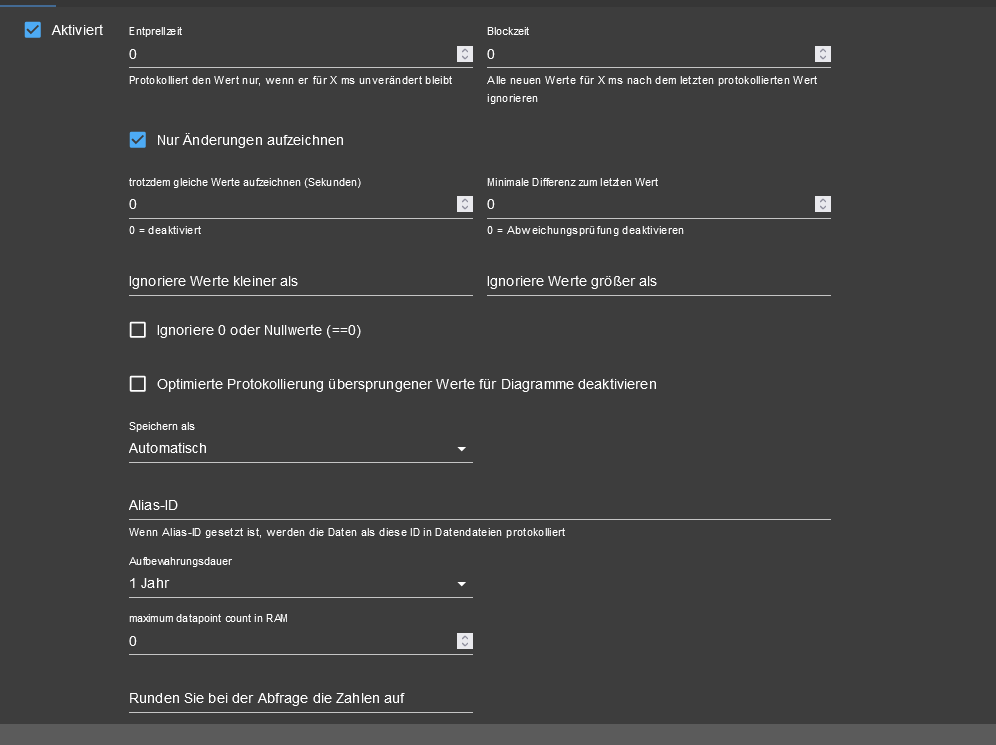Focus the Entprellzeit input field
The image size is (996, 745).
(x=290, y=54)
